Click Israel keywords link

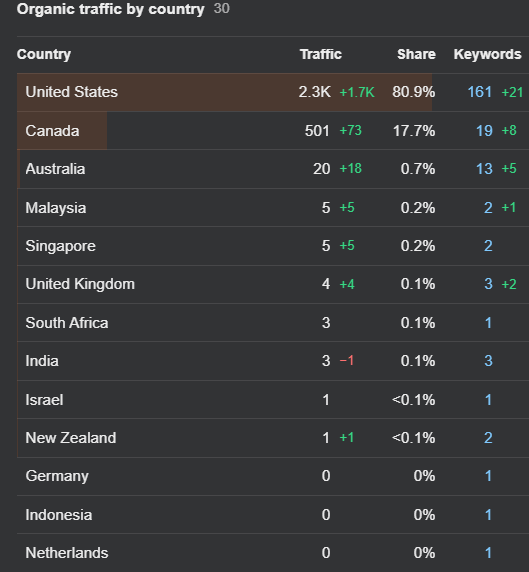488,400
